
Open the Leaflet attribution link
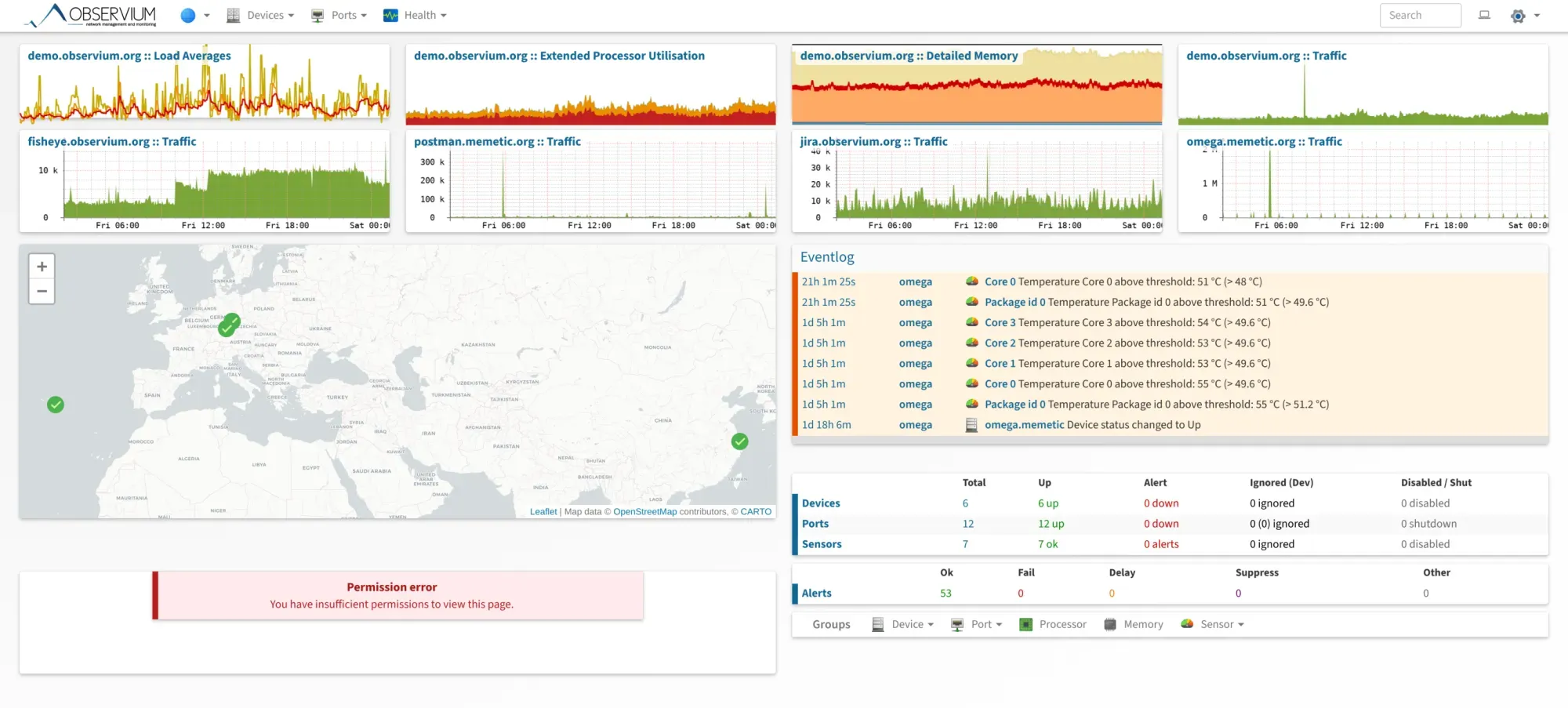(543, 512)
